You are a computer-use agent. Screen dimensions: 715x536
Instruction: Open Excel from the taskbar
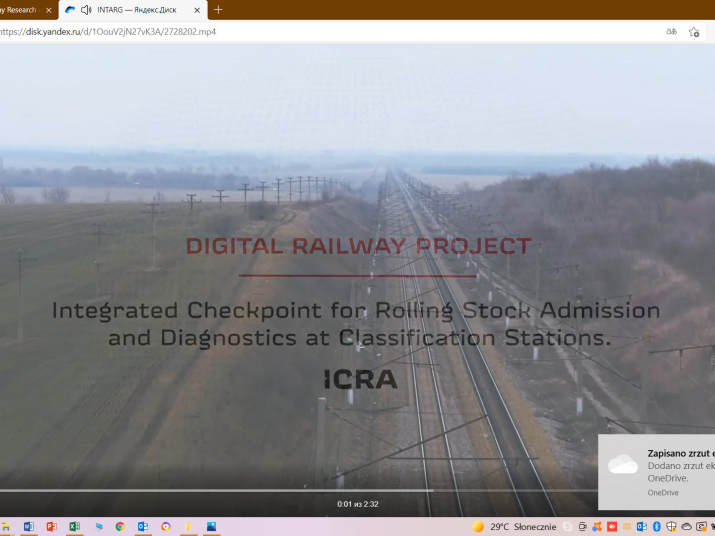click(74, 526)
